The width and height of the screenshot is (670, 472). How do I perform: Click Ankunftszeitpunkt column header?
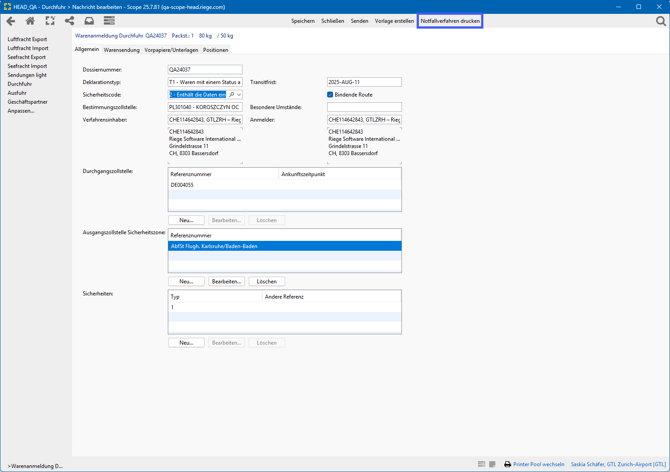click(340, 174)
